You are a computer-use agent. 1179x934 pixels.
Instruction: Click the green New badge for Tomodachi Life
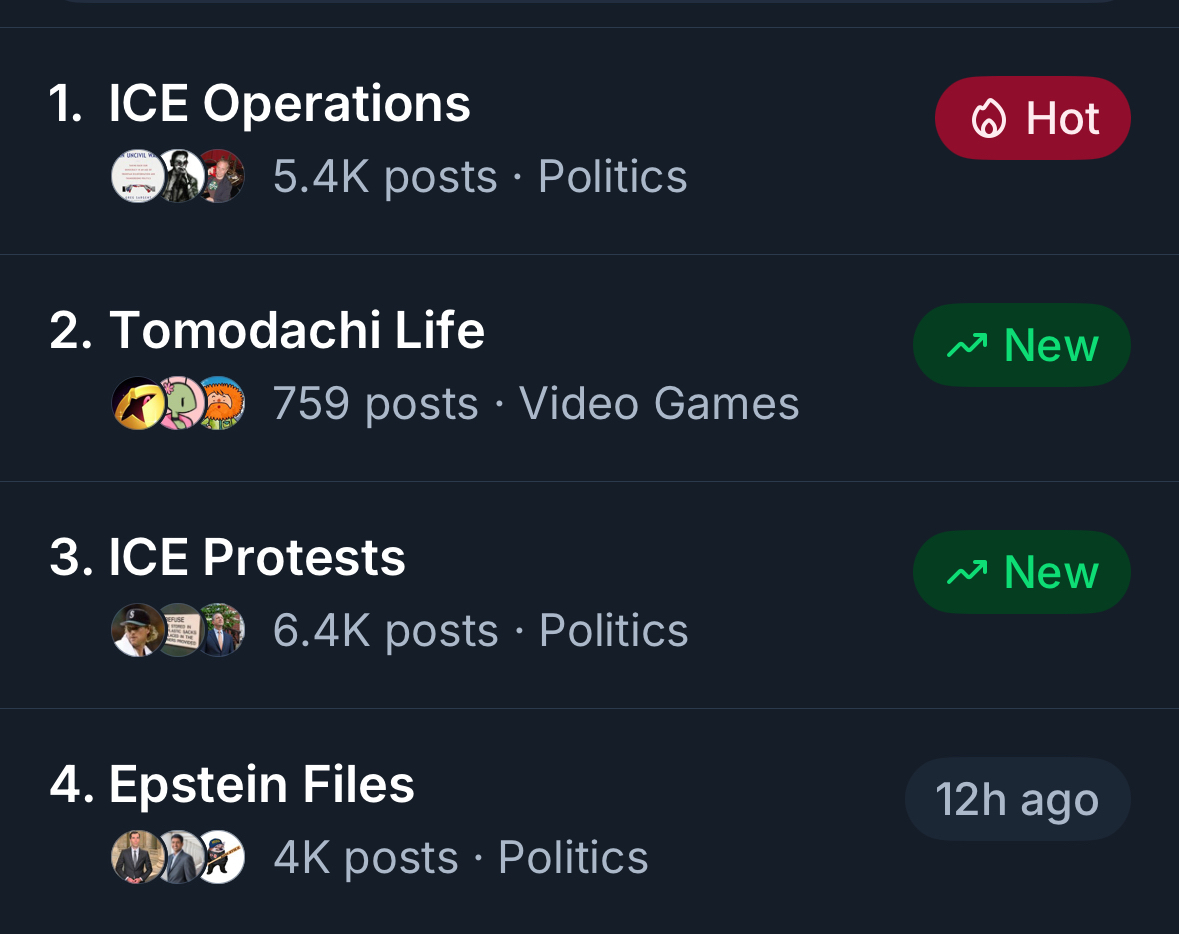click(1021, 346)
